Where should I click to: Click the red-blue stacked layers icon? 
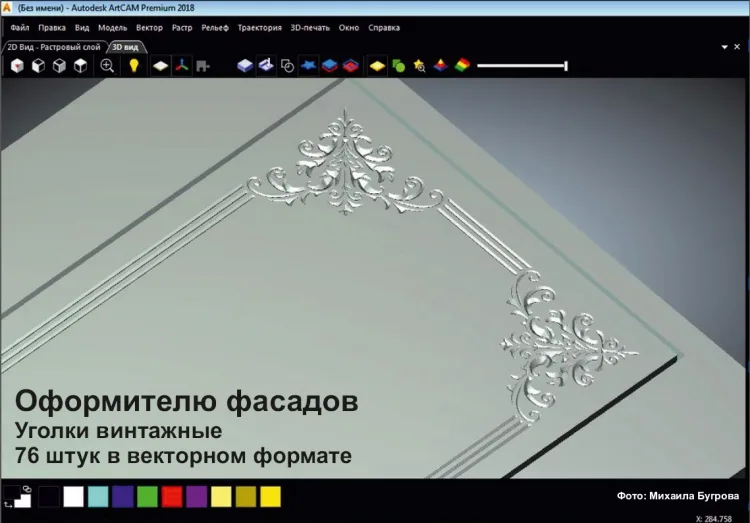pos(351,66)
